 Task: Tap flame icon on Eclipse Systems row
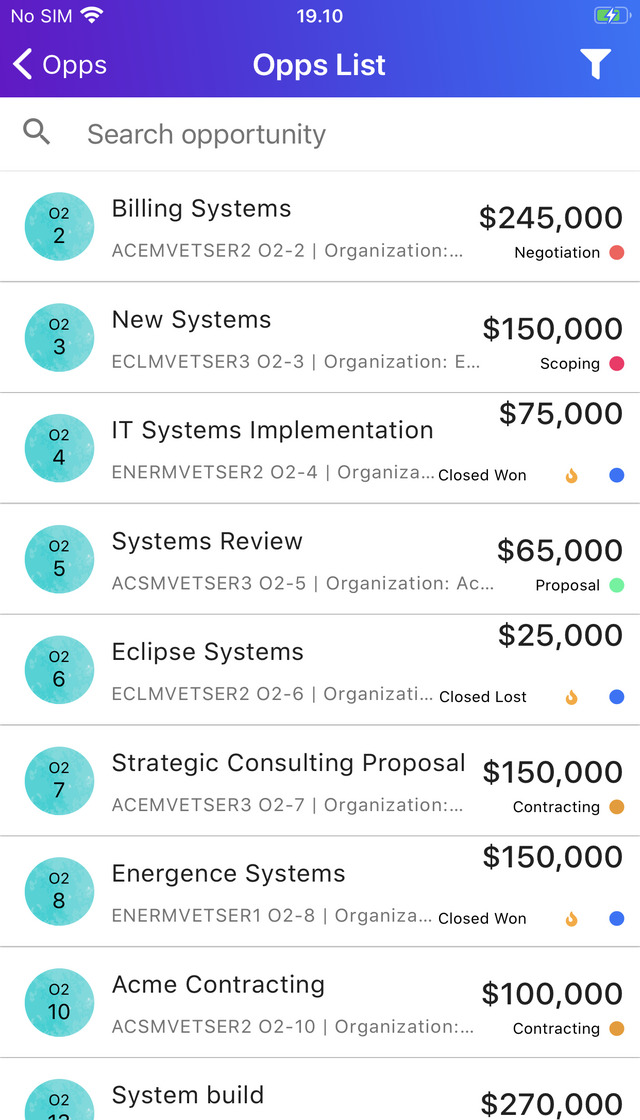click(571, 697)
